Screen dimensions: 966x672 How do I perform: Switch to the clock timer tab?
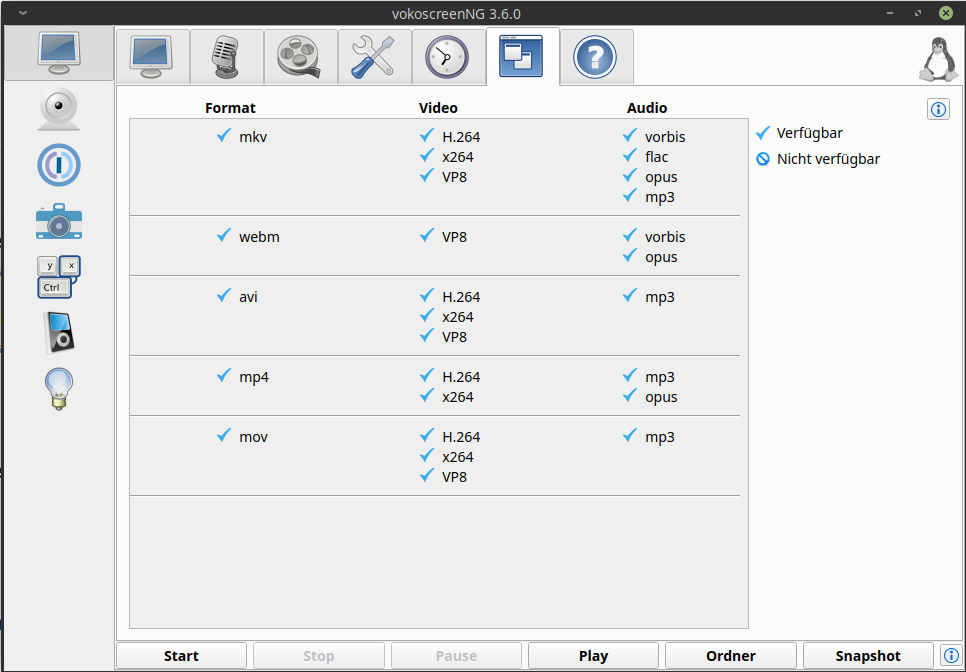pyautogui.click(x=448, y=57)
